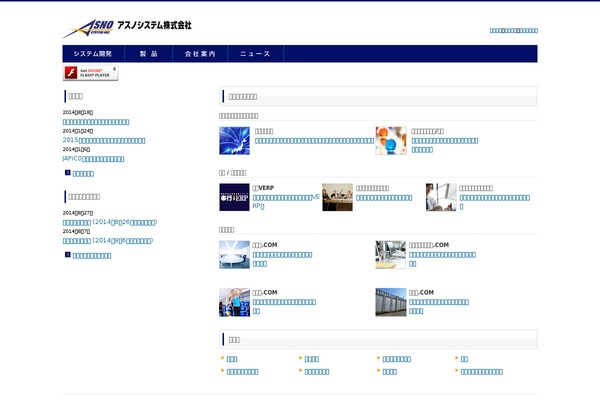Open the office desk with laptop thumbnail
600x400 pixels.
[391, 255]
